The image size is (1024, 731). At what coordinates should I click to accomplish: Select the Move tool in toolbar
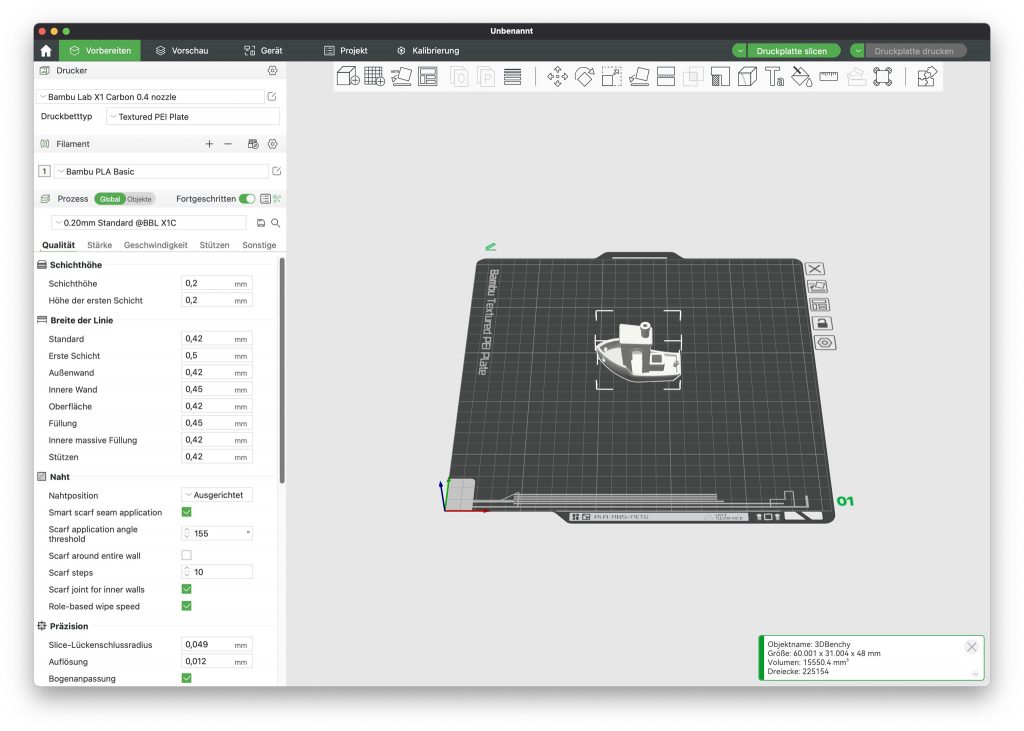point(557,77)
